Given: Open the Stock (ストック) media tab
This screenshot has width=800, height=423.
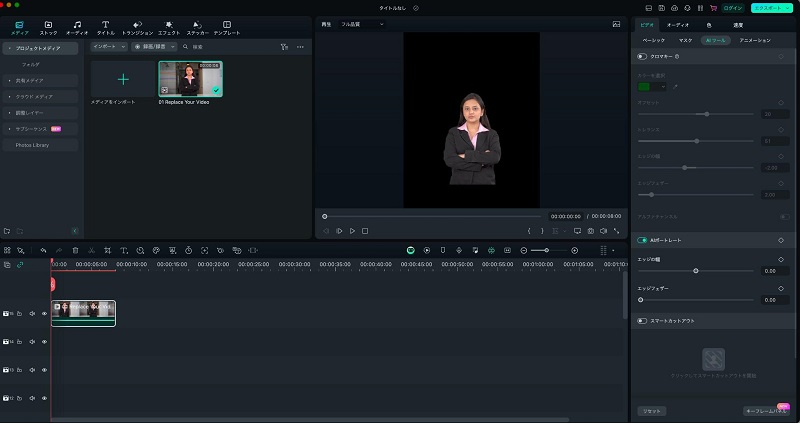Looking at the screenshot, I should pos(48,28).
